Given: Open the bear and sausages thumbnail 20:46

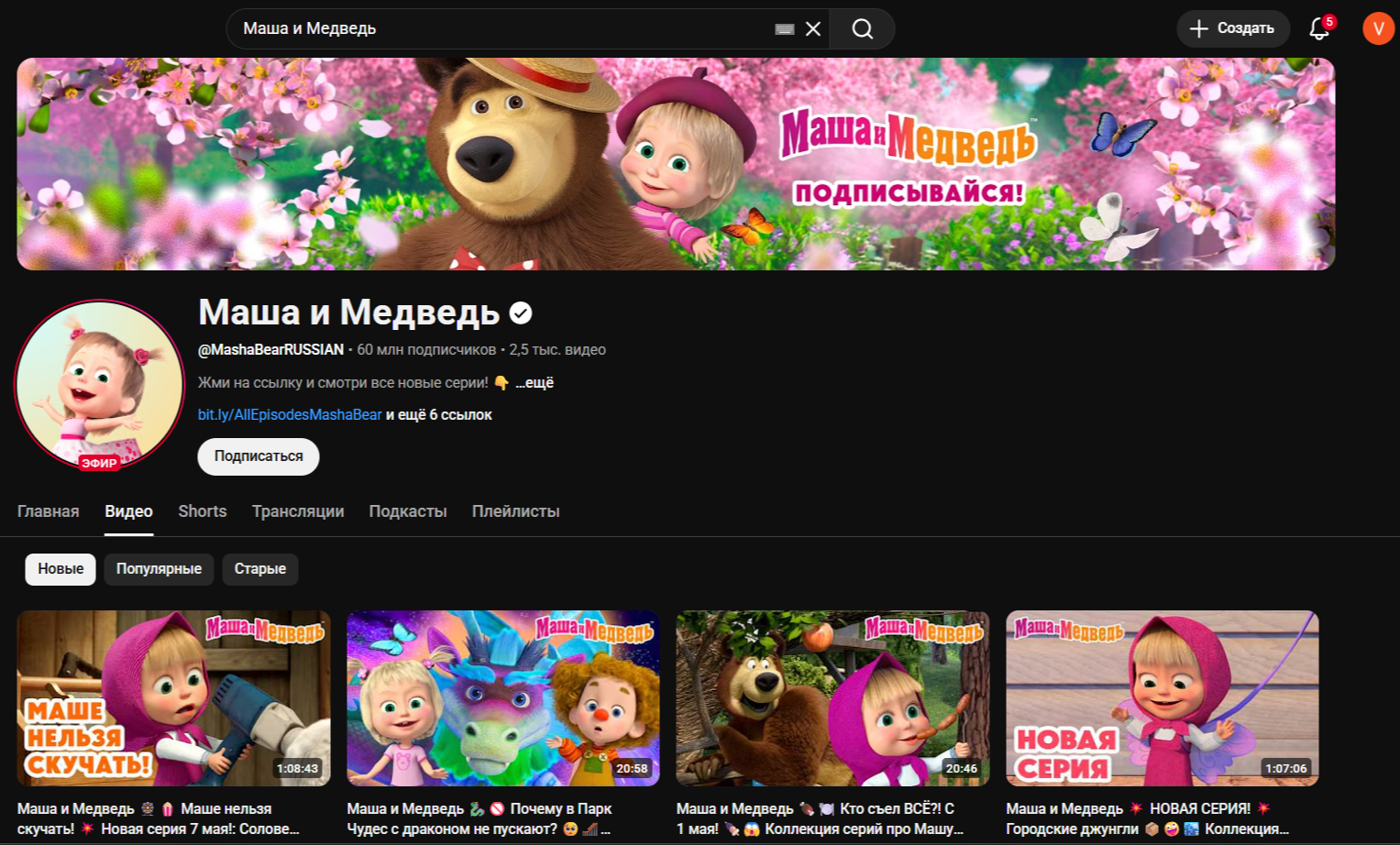Looking at the screenshot, I should (x=832, y=698).
